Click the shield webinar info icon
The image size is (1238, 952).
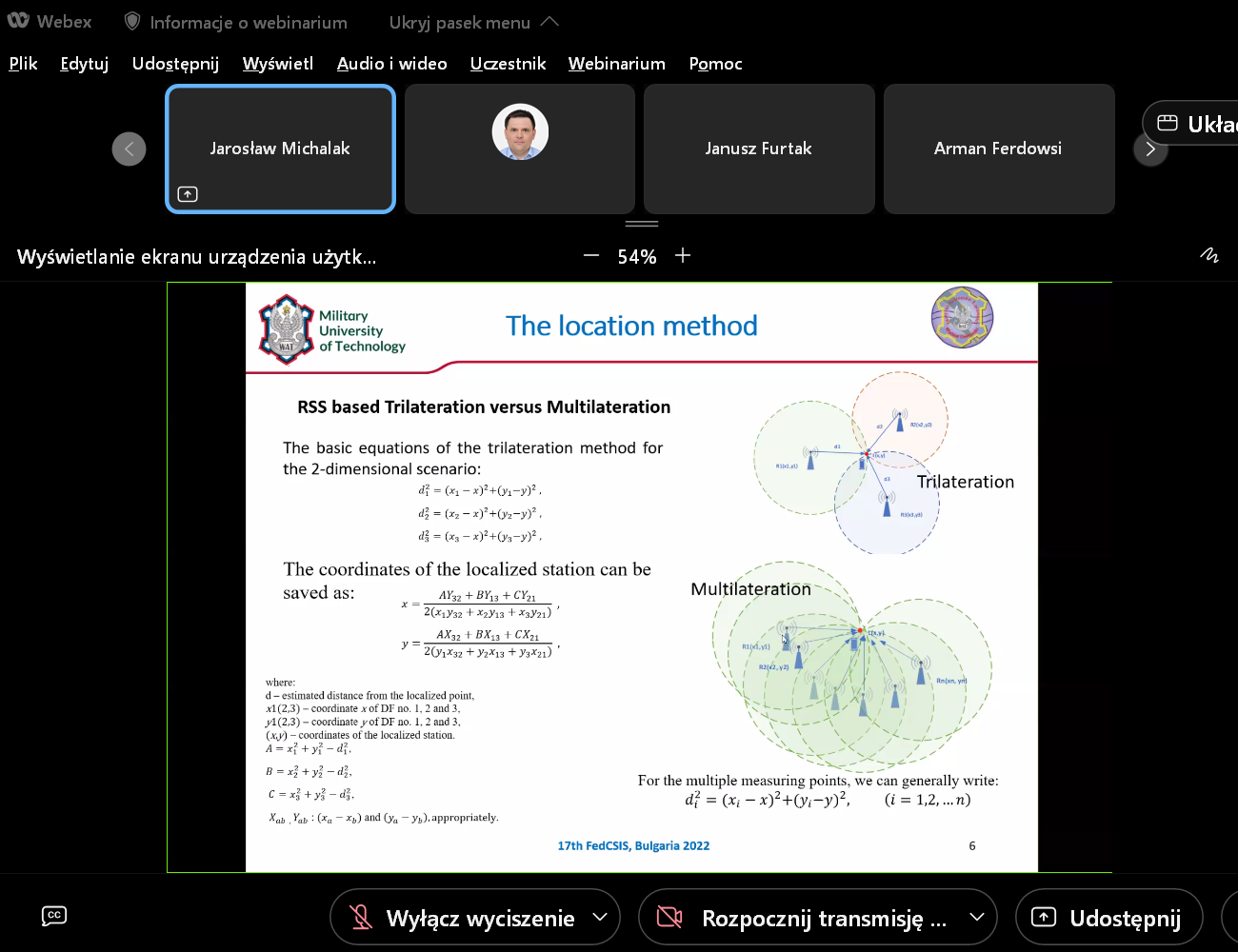point(132,22)
